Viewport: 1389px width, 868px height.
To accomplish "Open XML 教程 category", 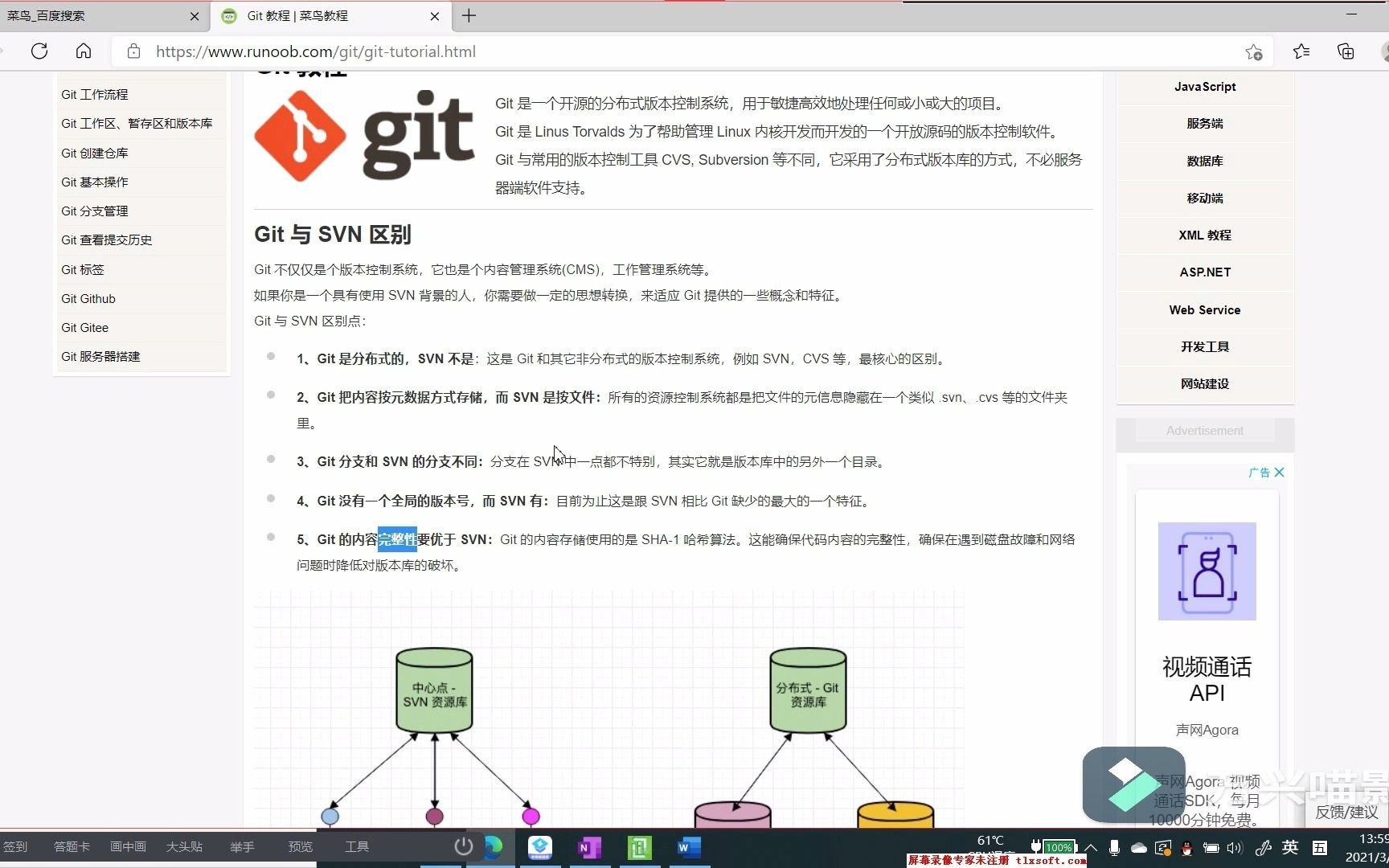I will click(x=1205, y=235).
